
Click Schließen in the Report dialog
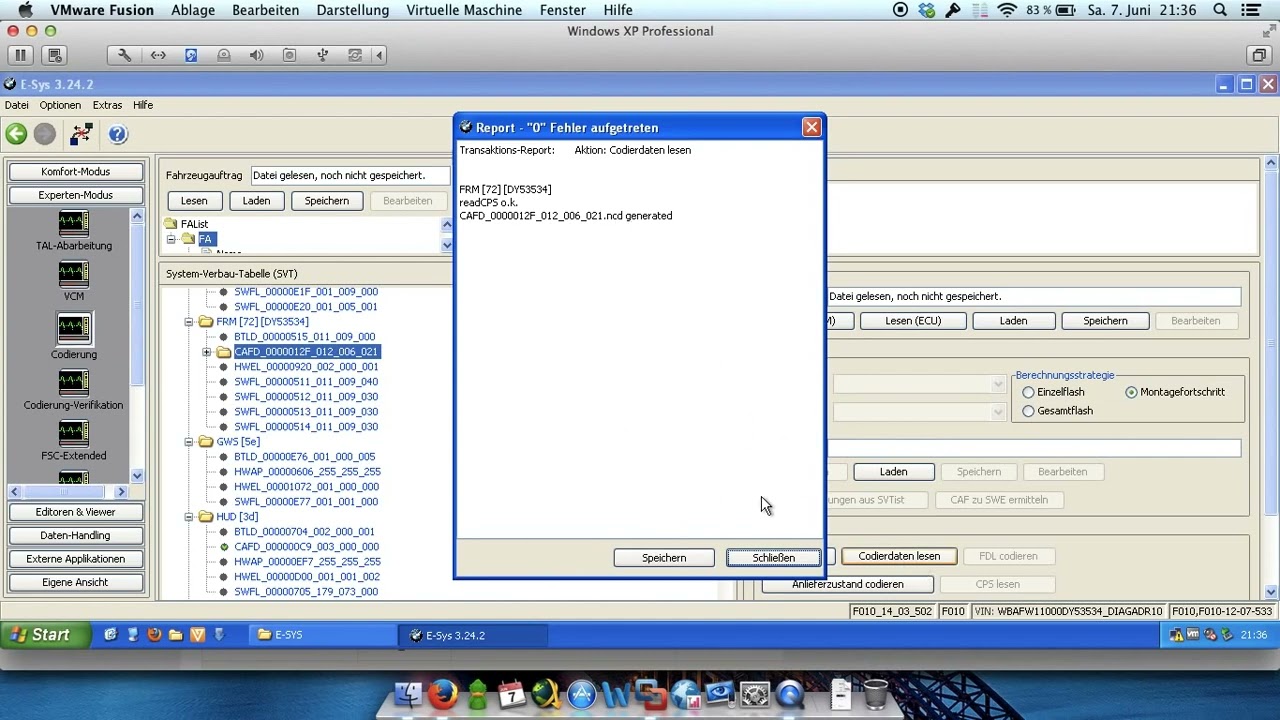773,558
